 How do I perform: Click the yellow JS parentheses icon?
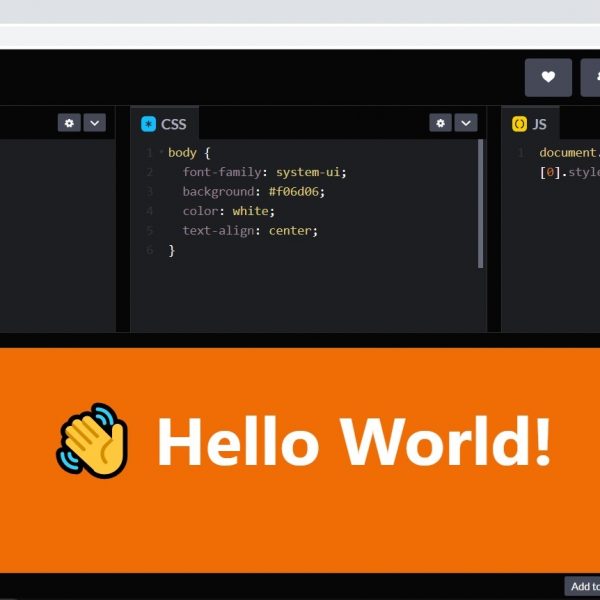pos(519,124)
